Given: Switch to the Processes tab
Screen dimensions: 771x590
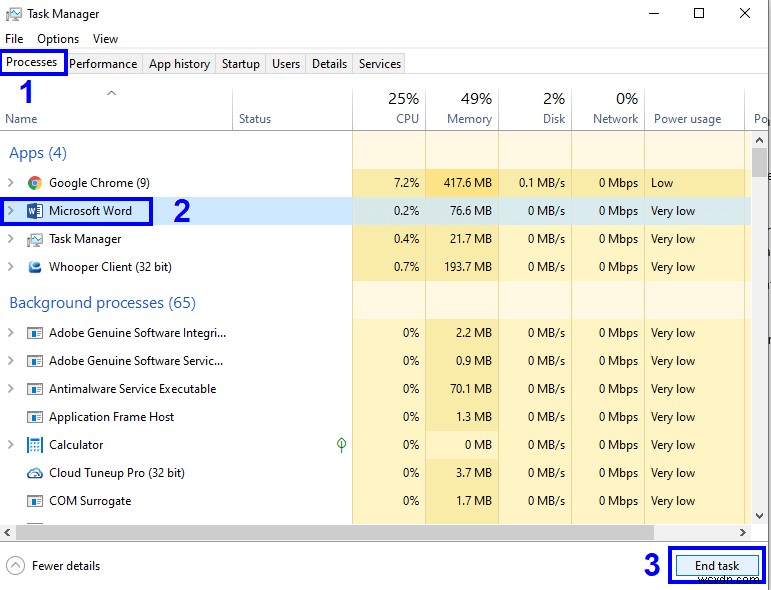Looking at the screenshot, I should [x=32, y=62].
